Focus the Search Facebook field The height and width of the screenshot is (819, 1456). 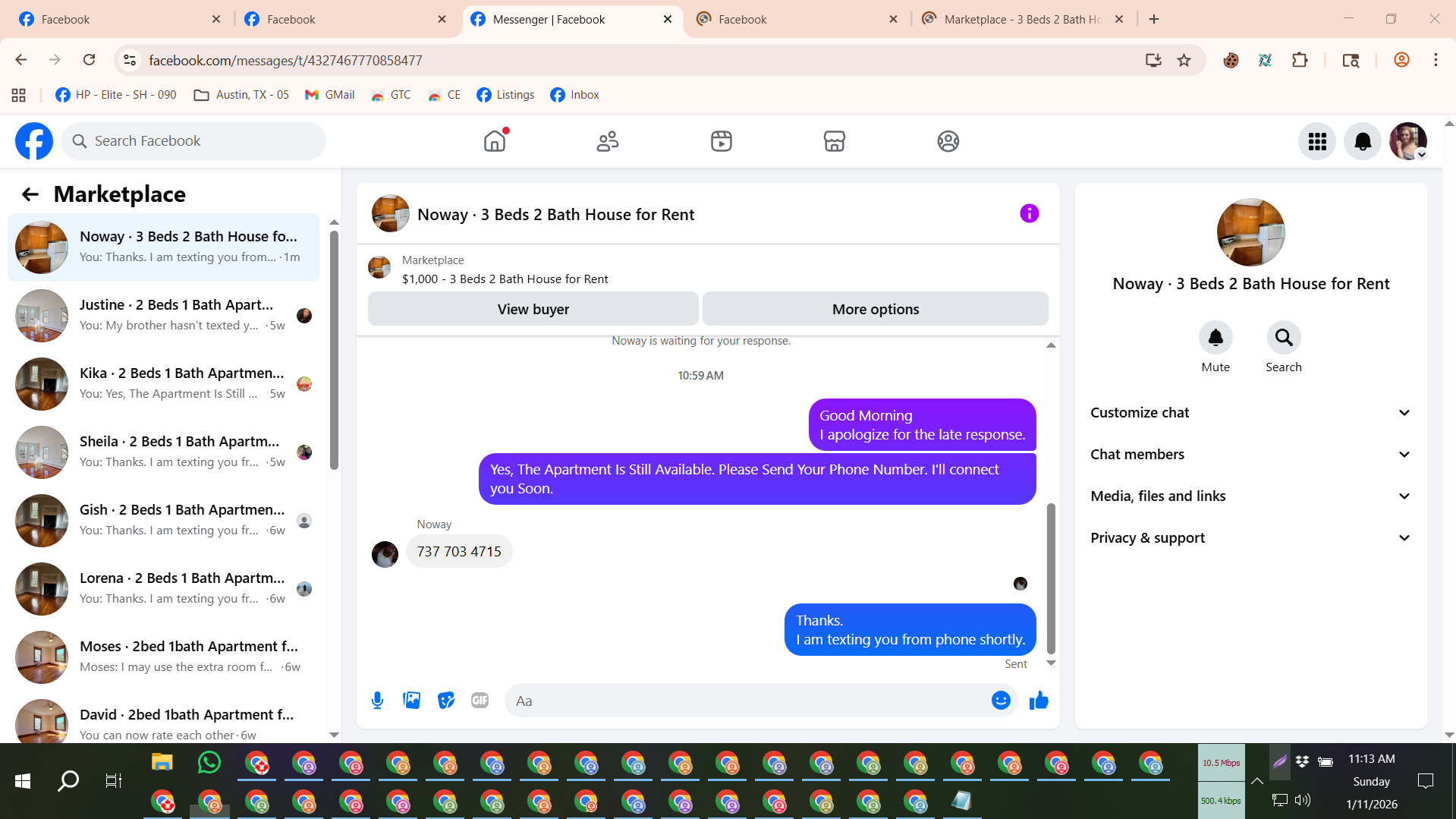tap(193, 141)
